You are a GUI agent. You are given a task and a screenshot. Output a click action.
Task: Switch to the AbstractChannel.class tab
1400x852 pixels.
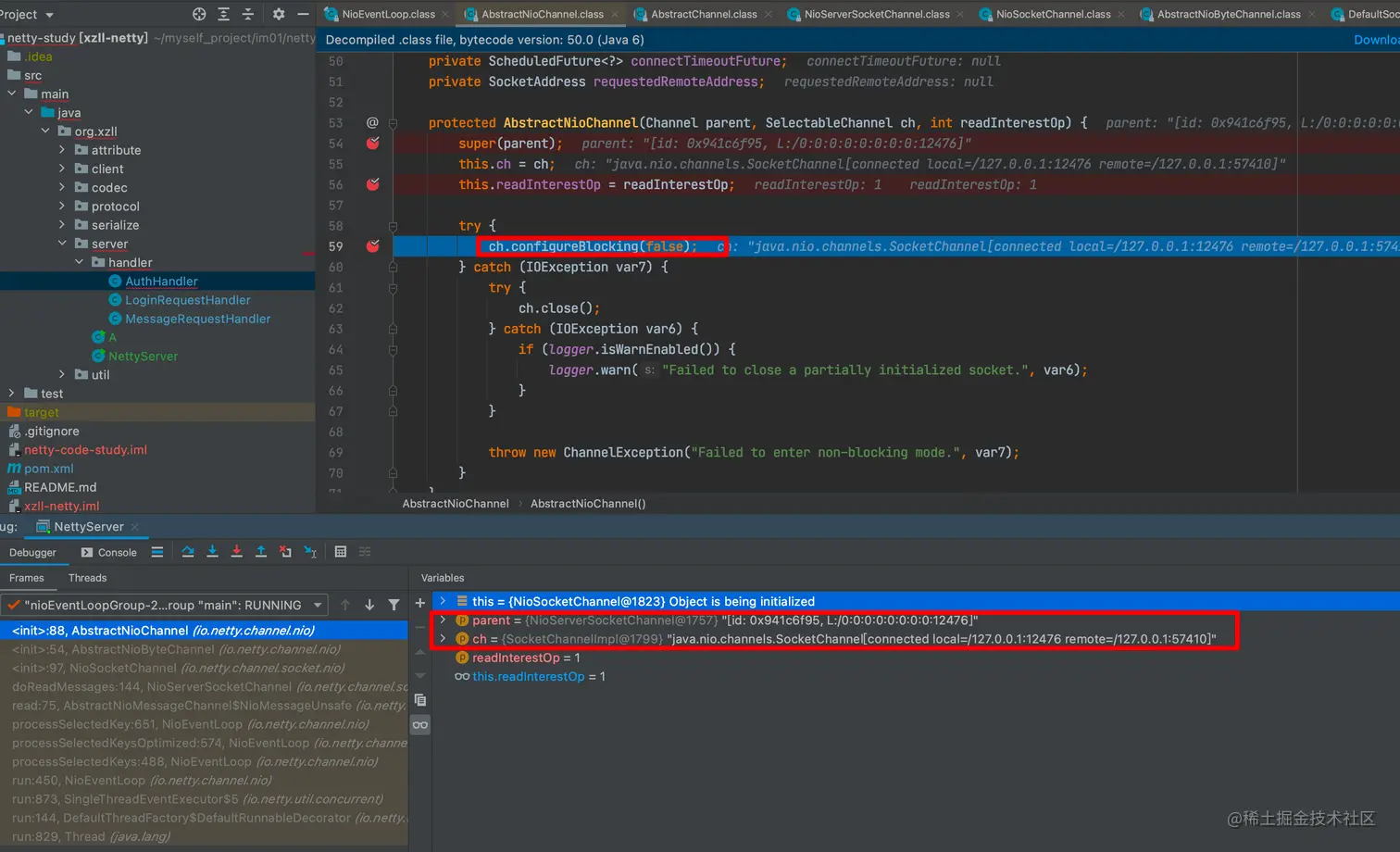coord(703,14)
